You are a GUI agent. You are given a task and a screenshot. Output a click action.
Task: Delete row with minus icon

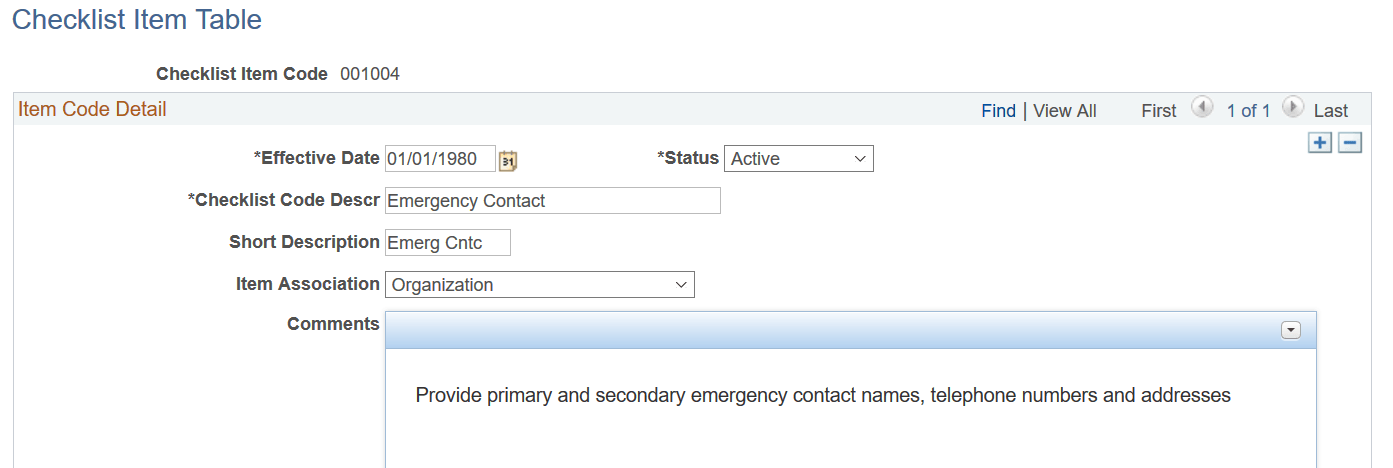(1350, 143)
